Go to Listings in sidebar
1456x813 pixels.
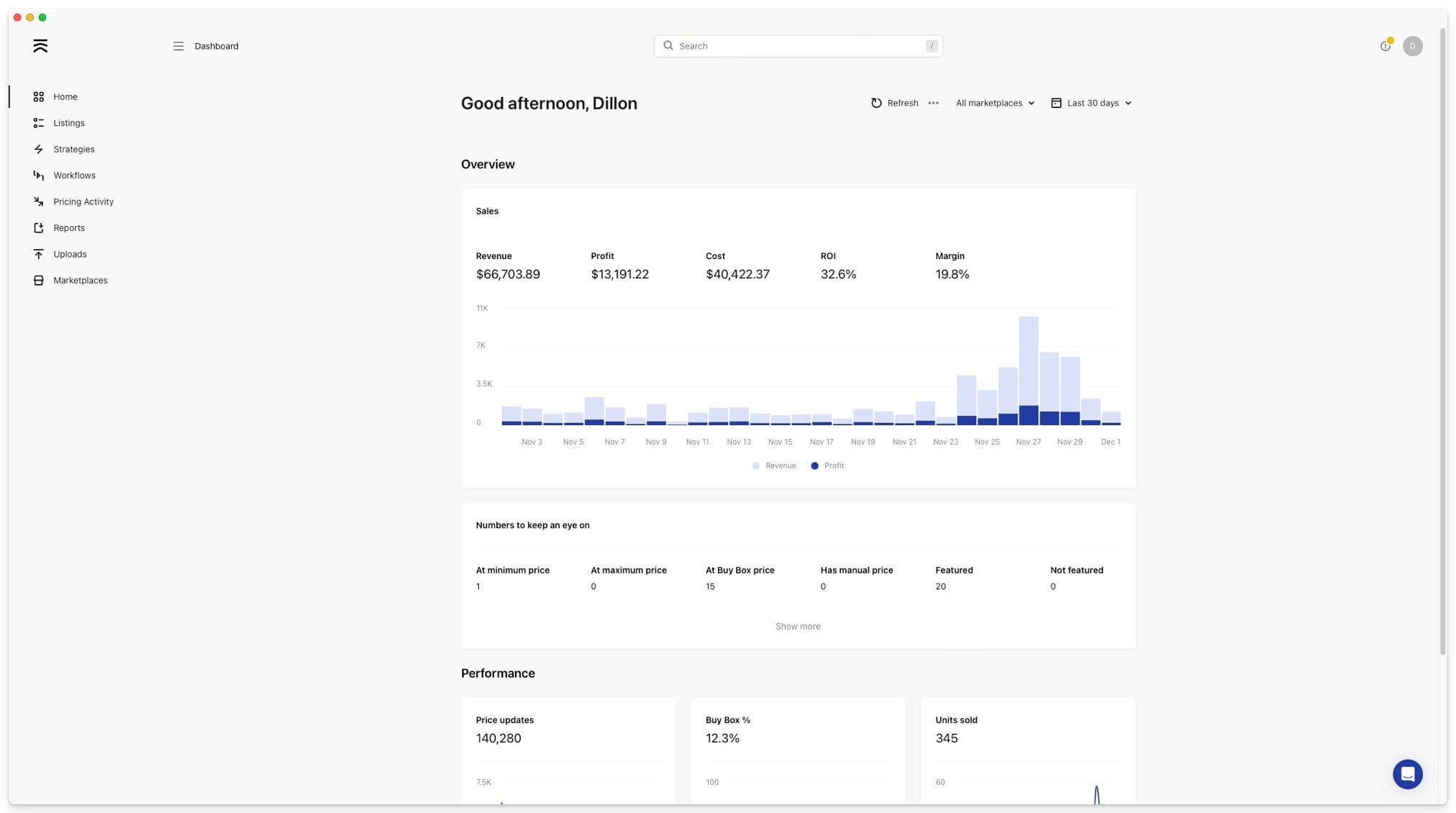tap(68, 123)
